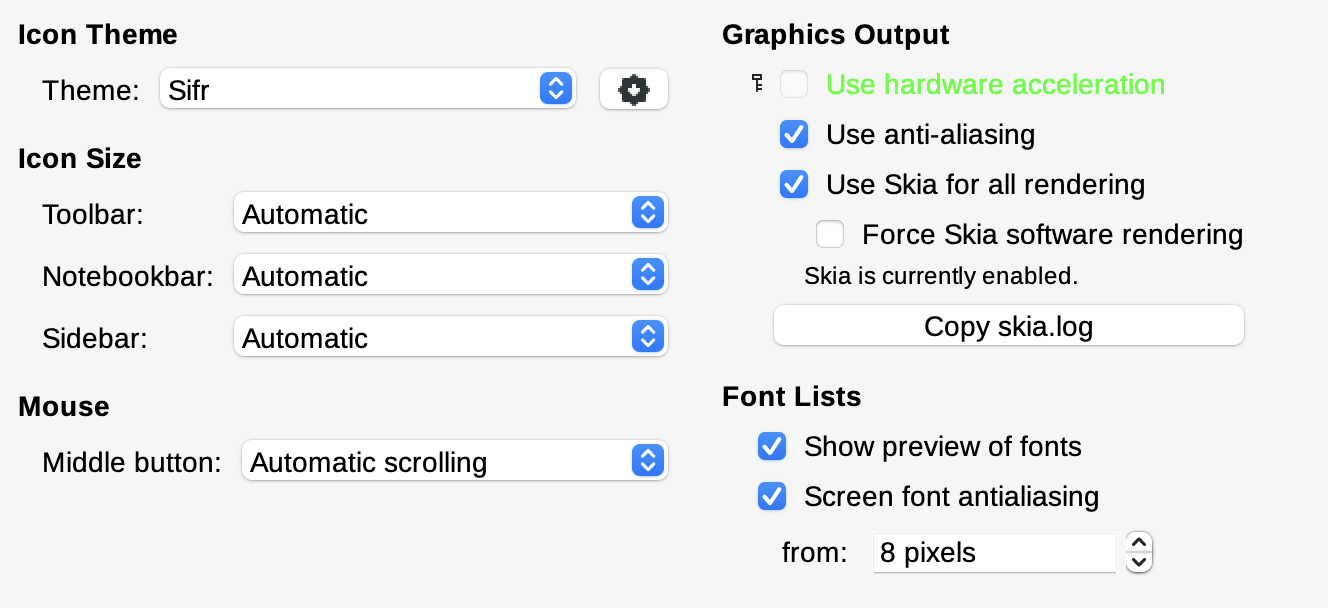Disable Use anti-aliasing checkbox

[x=794, y=134]
